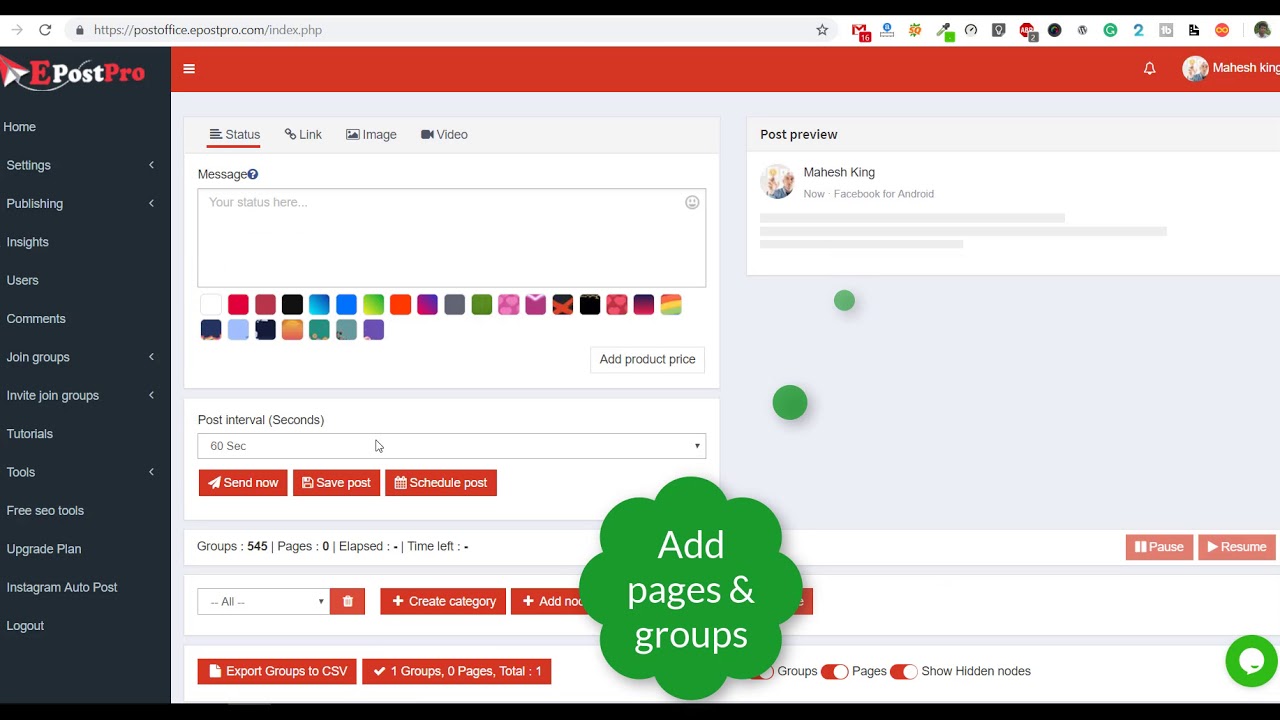Toggle the Show Hidden nodes switch

tap(903, 671)
